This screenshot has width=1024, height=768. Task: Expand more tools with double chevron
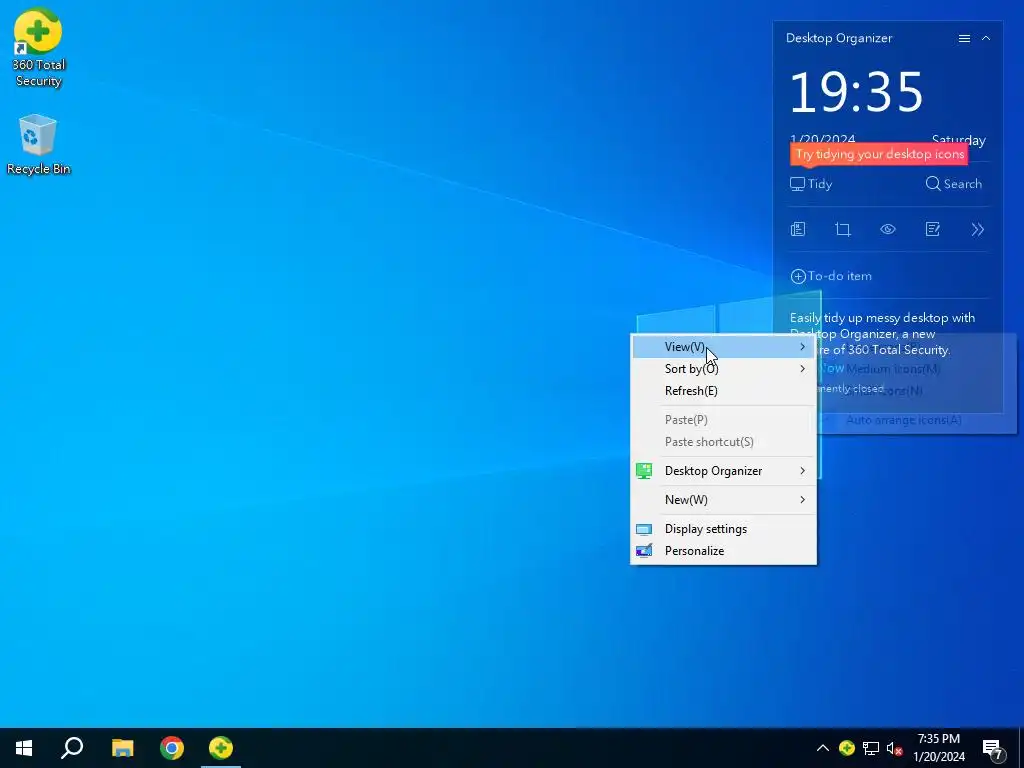pyautogui.click(x=978, y=229)
